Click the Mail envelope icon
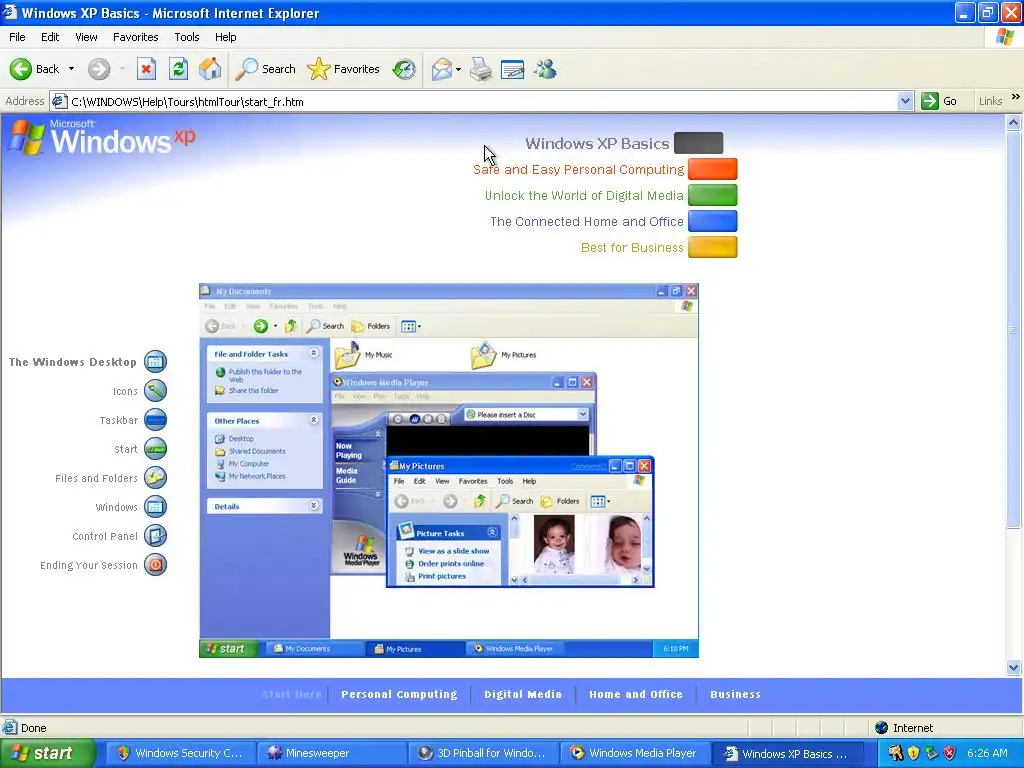 (442, 69)
